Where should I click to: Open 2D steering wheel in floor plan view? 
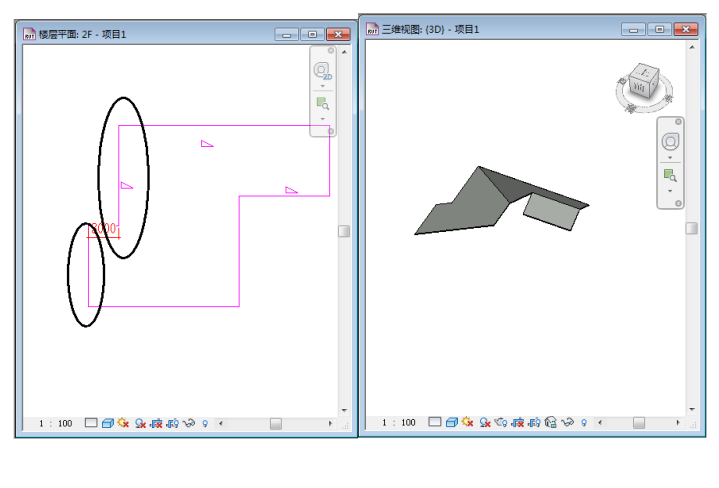322,71
